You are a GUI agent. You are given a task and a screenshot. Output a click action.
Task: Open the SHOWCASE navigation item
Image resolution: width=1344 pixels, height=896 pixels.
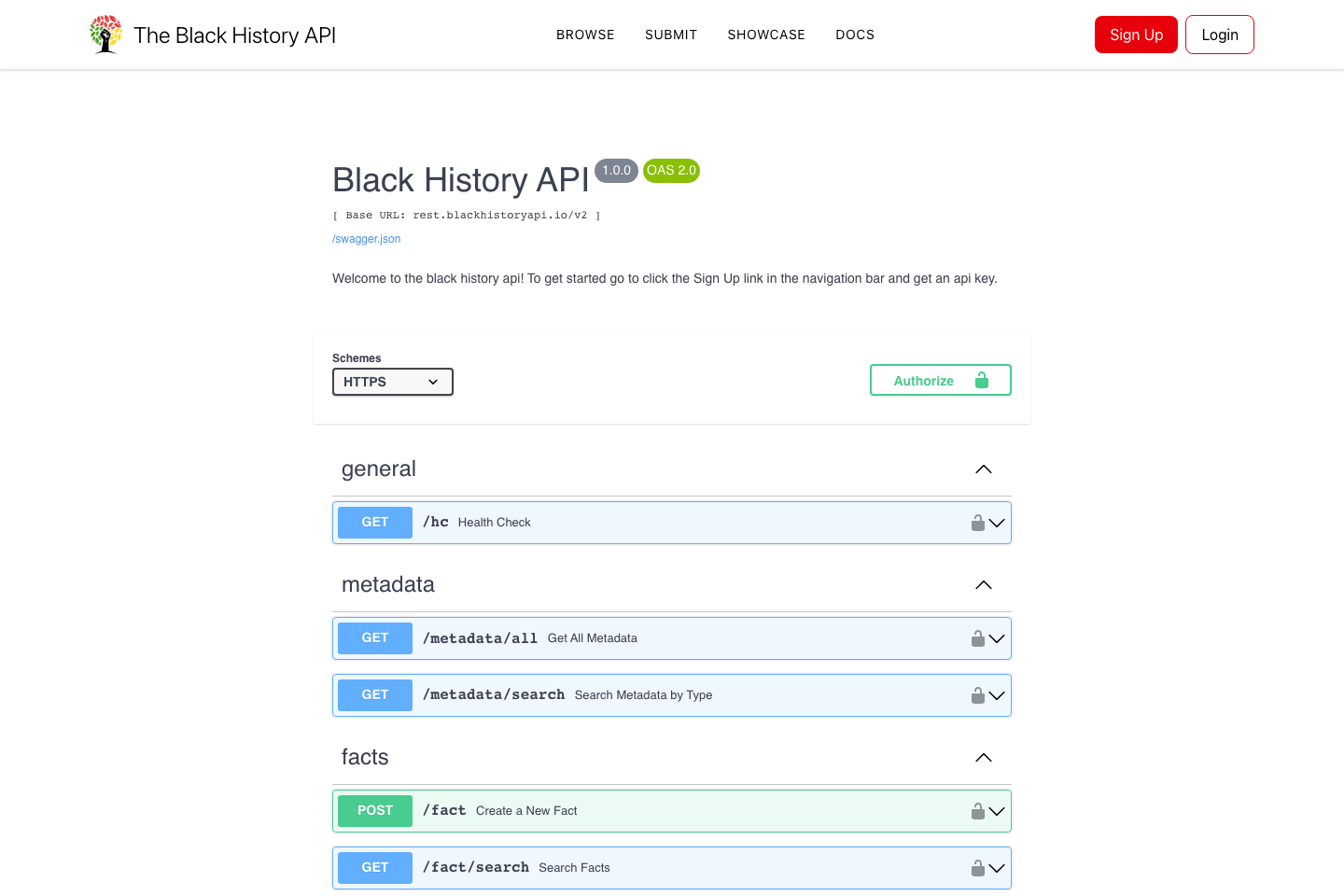point(766,35)
